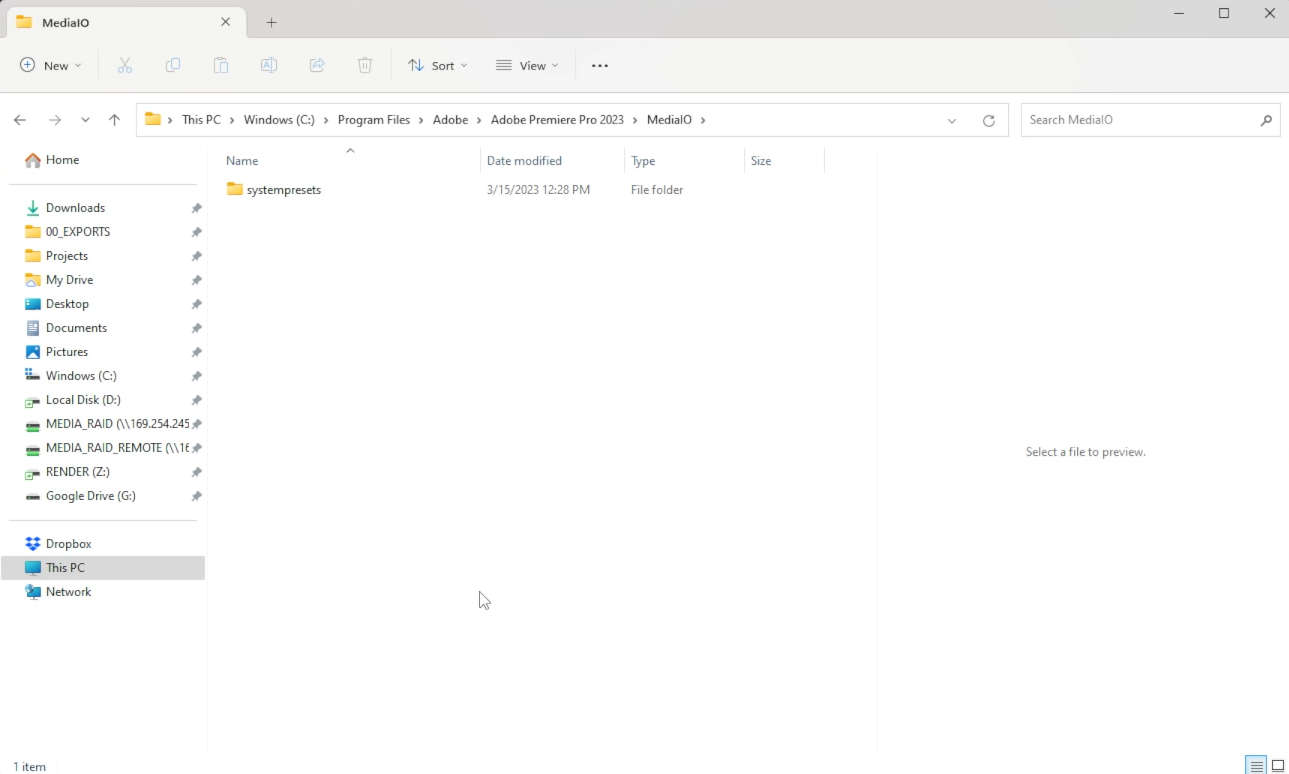This screenshot has height=774, width=1289.
Task: Switch to large thumbnails view toggle
Action: point(1278,766)
